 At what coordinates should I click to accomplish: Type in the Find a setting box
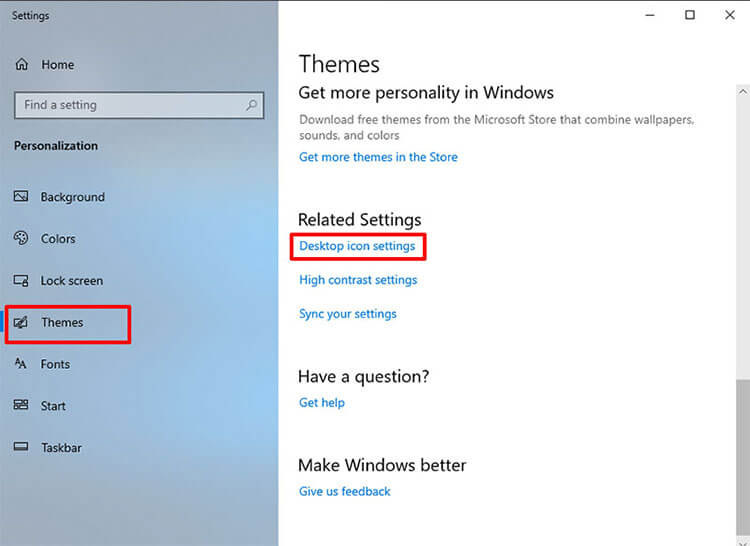point(130,105)
